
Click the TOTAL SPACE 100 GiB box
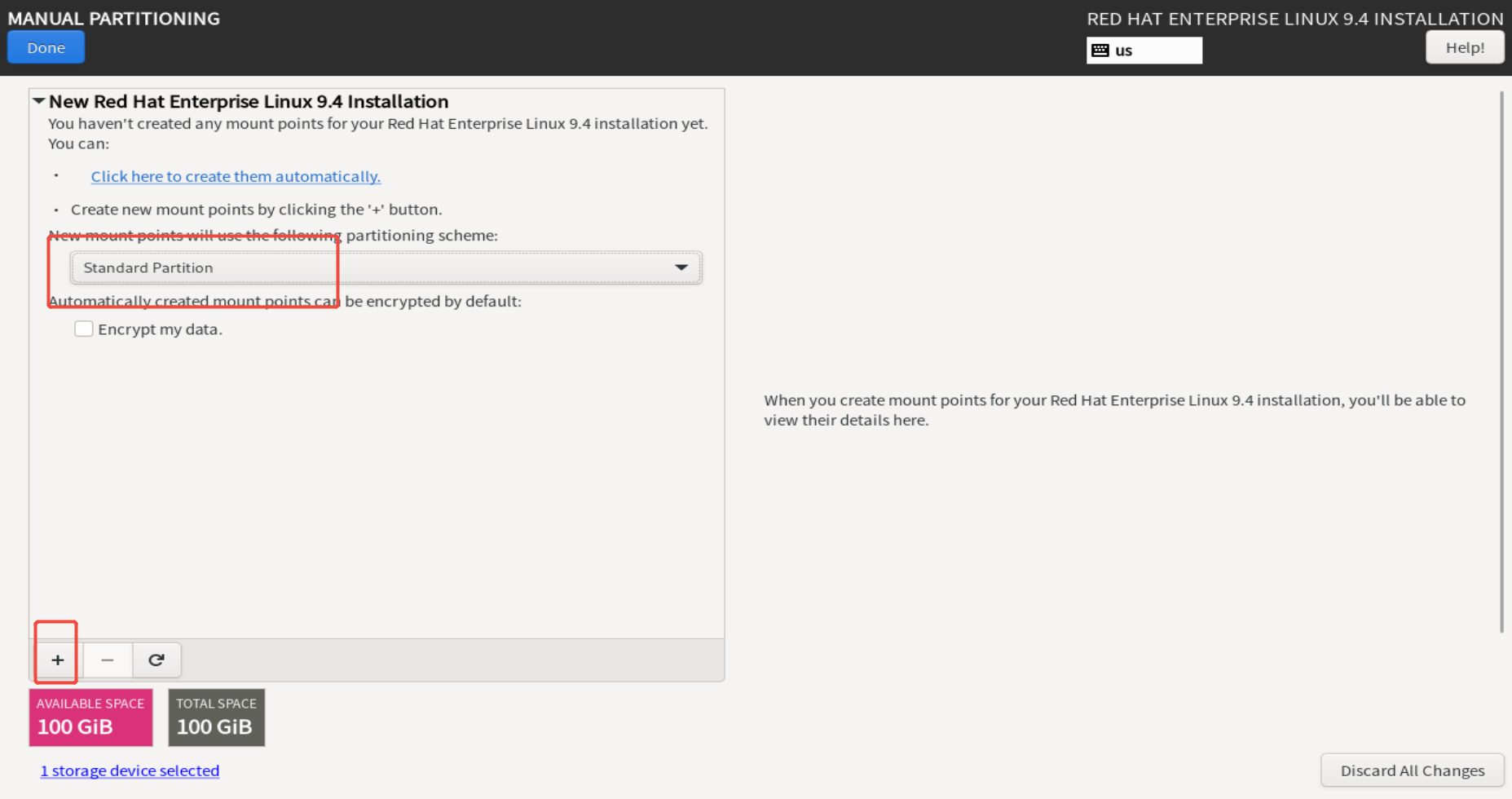tap(216, 717)
